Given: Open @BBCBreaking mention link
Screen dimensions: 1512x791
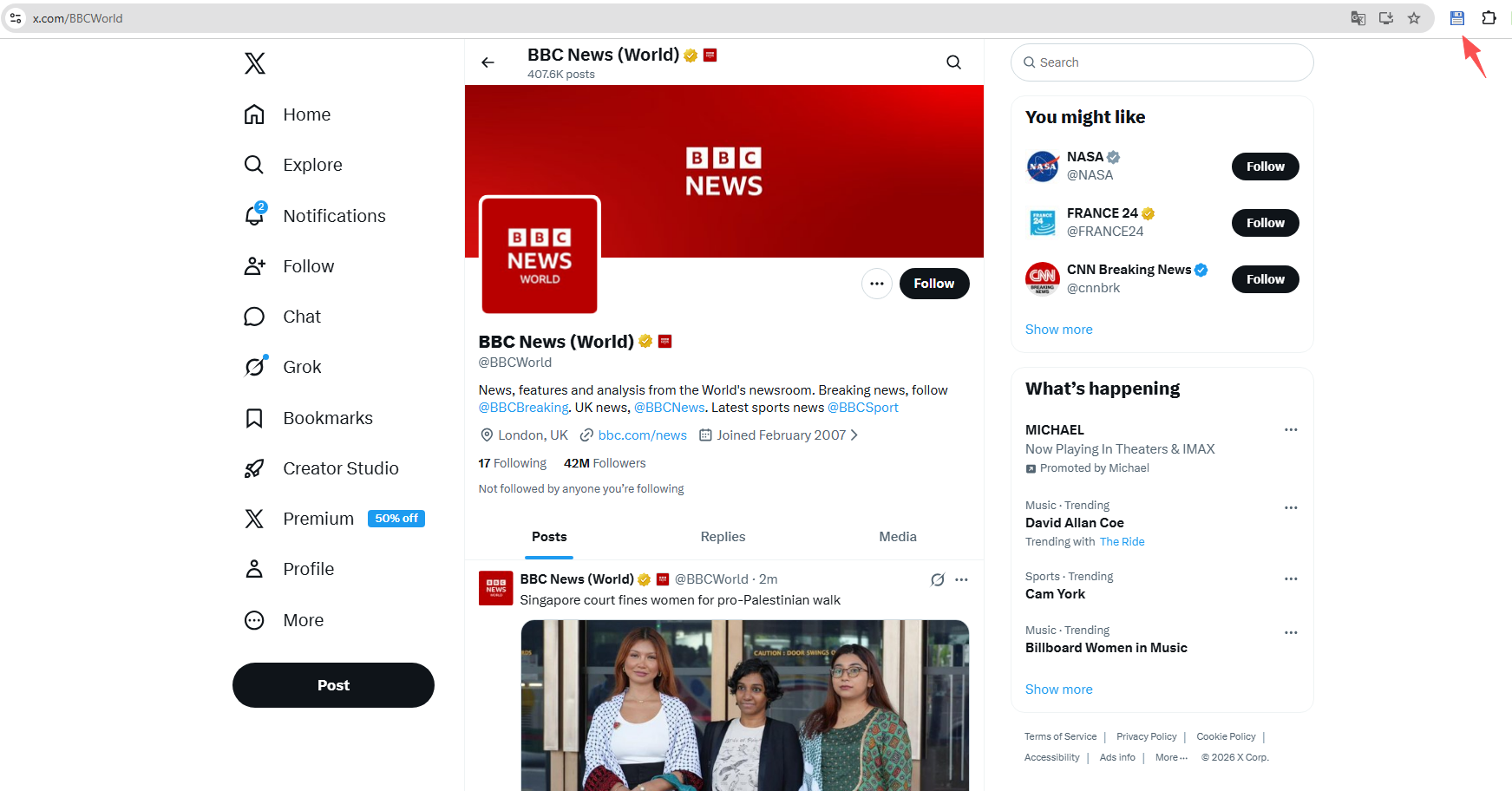Looking at the screenshot, I should 524,408.
